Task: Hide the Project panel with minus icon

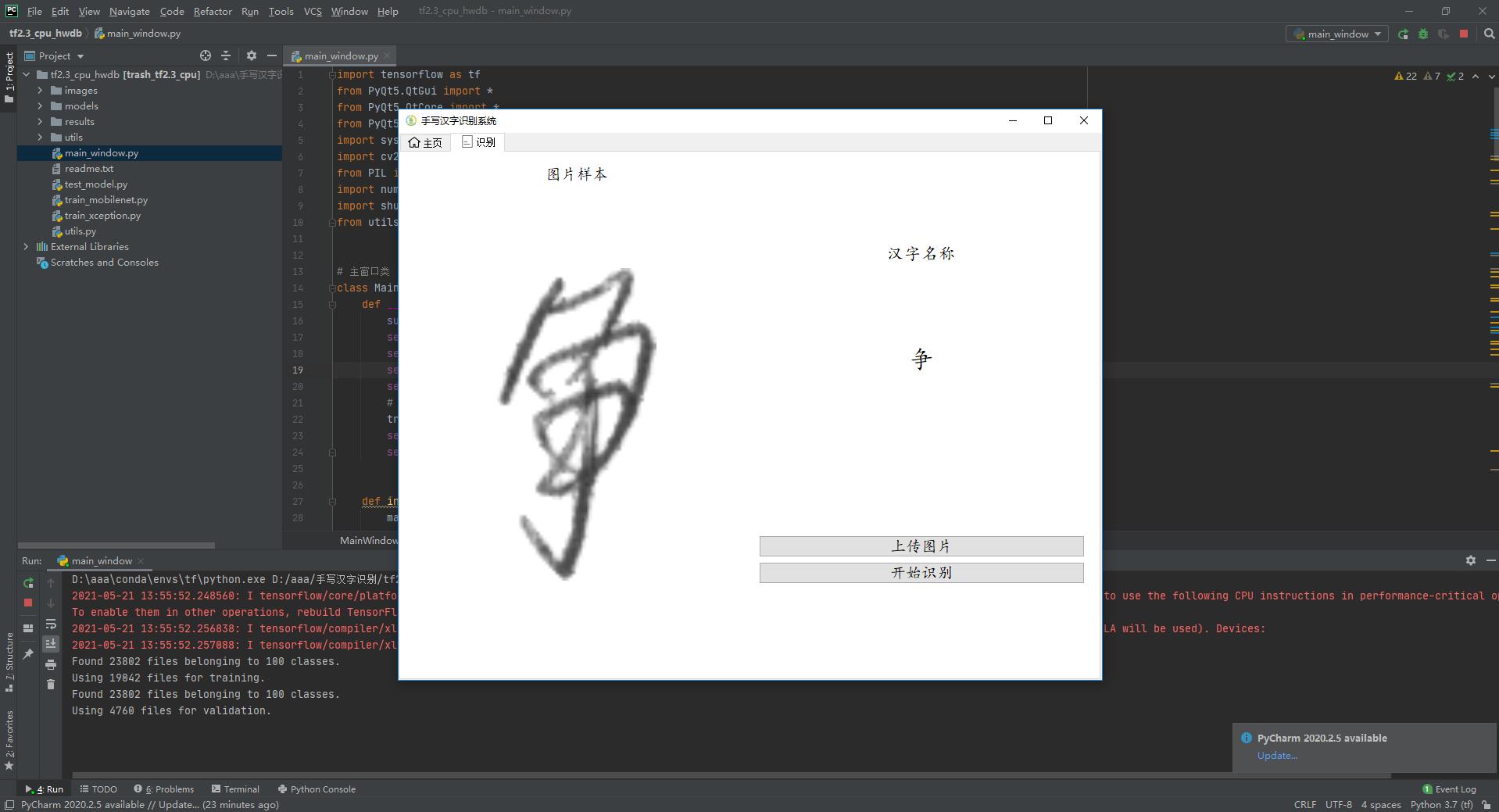Action: click(x=271, y=55)
